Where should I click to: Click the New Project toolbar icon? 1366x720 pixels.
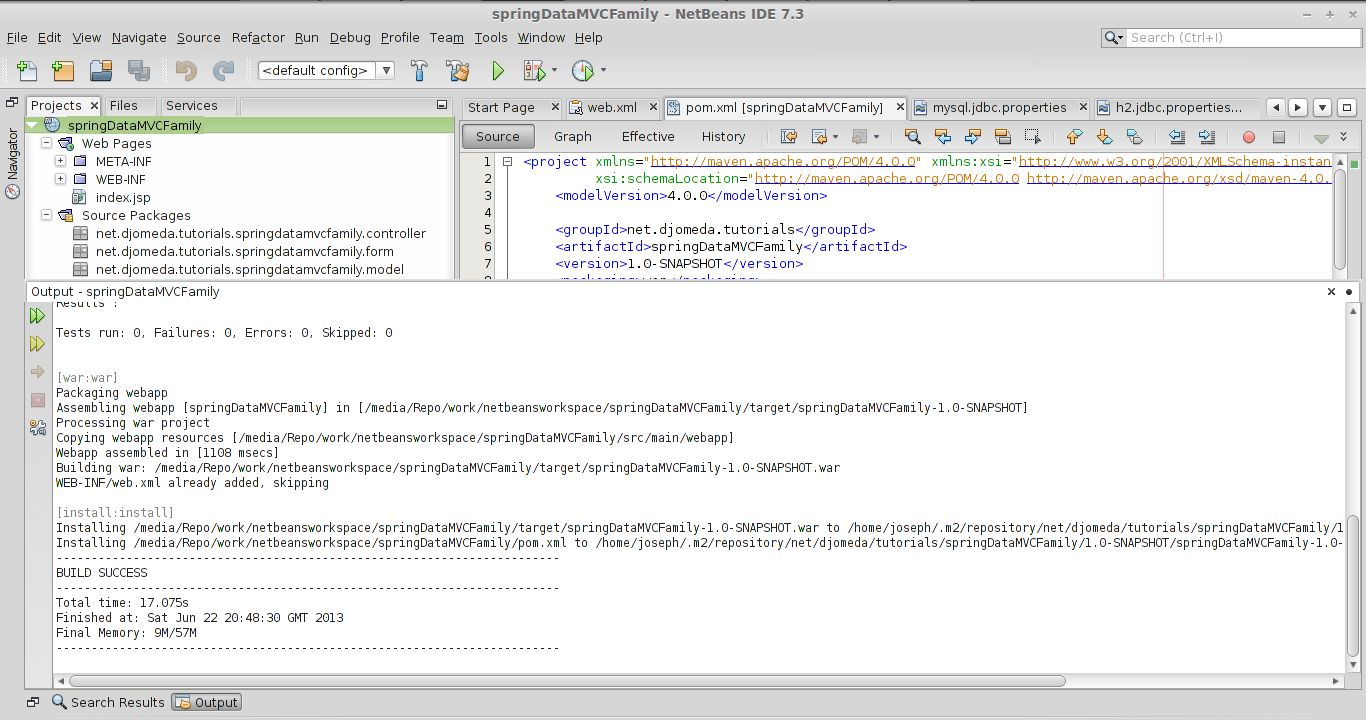click(x=63, y=71)
